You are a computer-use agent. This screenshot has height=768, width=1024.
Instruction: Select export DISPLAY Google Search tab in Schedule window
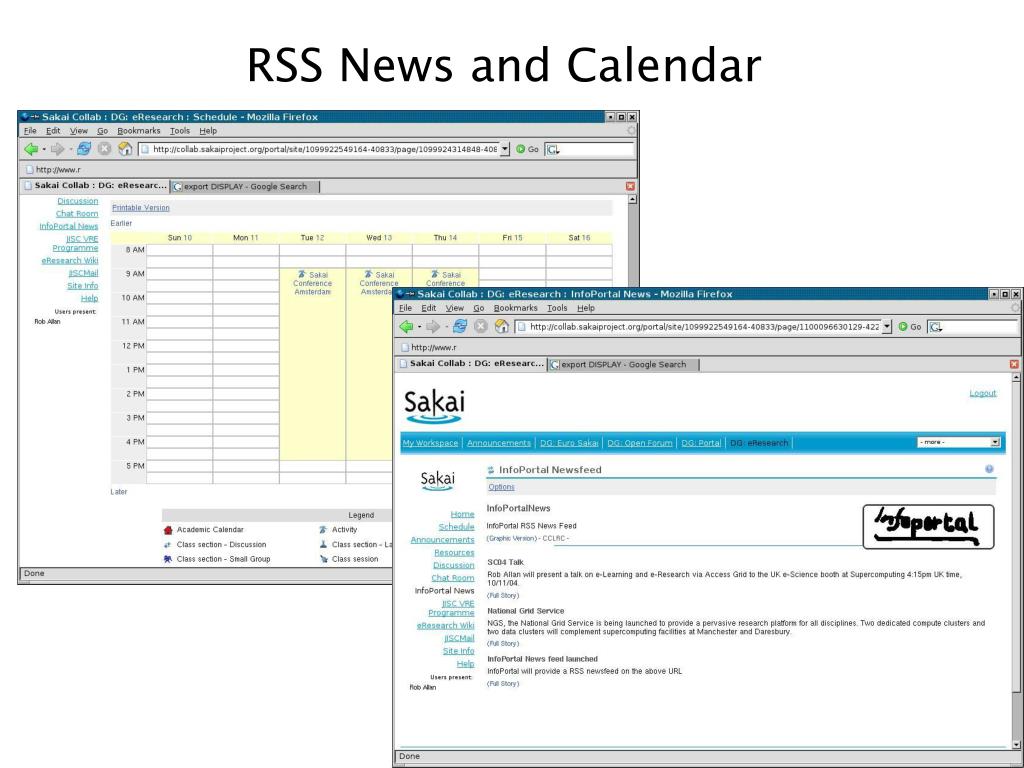tap(246, 187)
